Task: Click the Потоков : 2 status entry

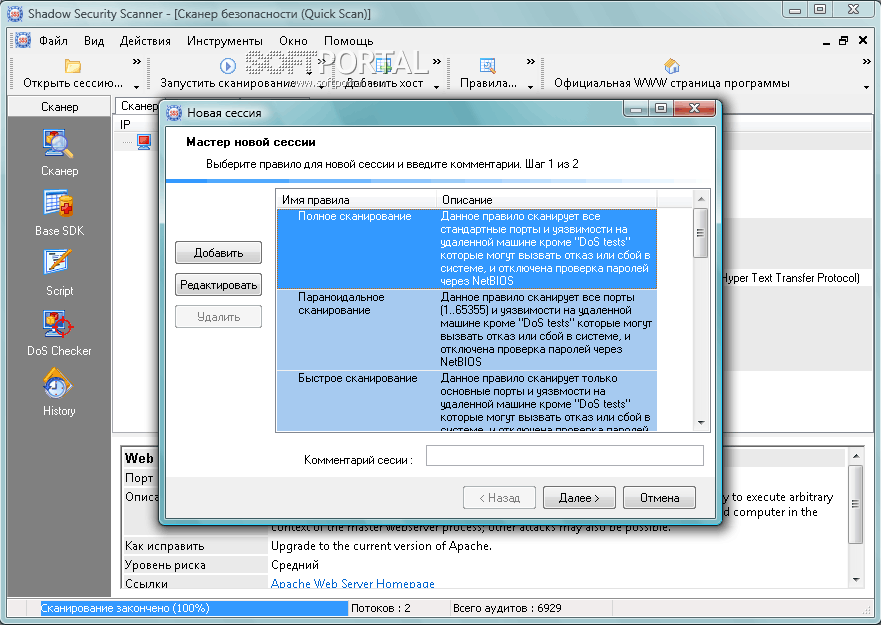Action: tap(380, 608)
